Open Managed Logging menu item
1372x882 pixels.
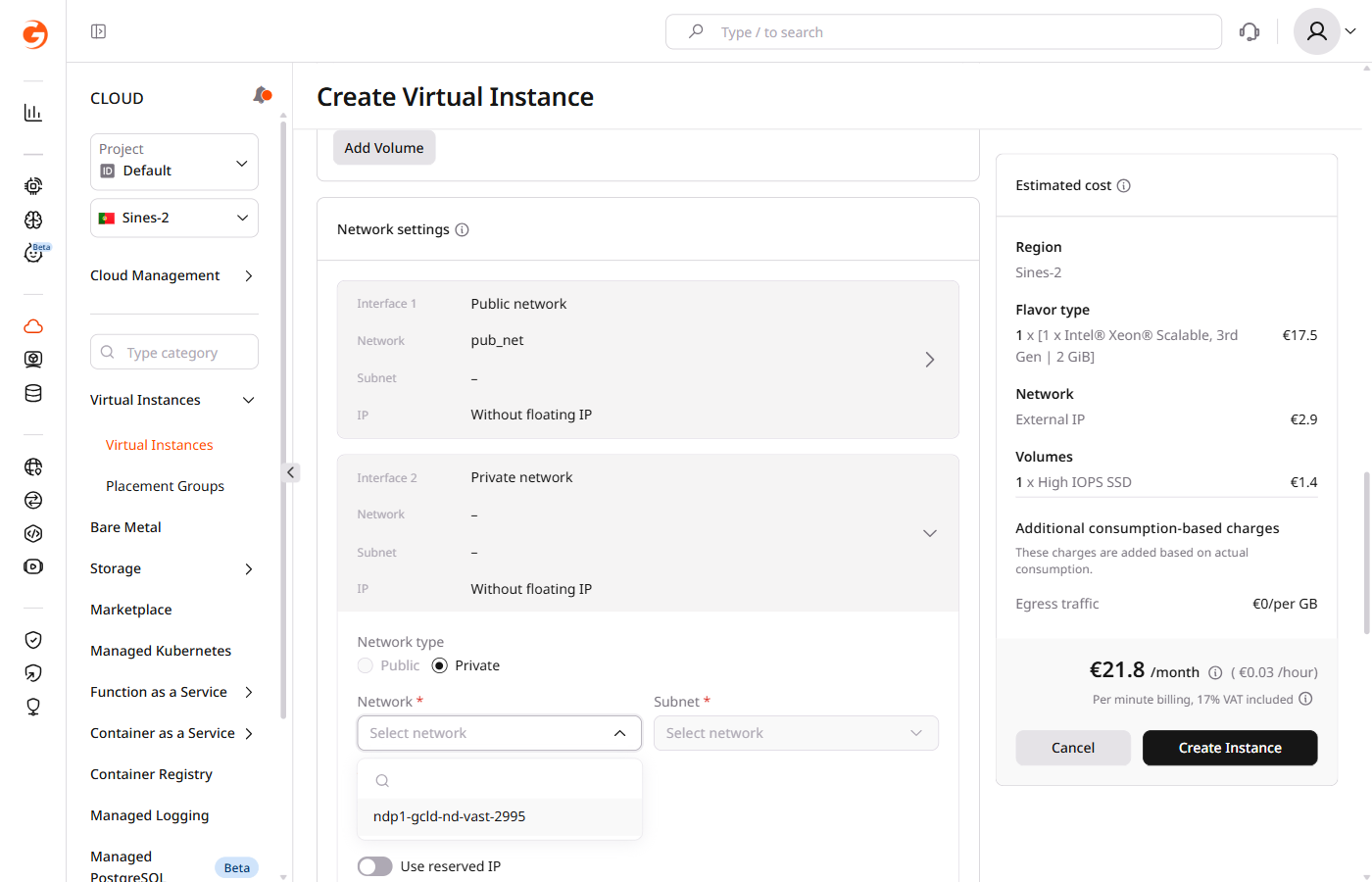click(150, 815)
